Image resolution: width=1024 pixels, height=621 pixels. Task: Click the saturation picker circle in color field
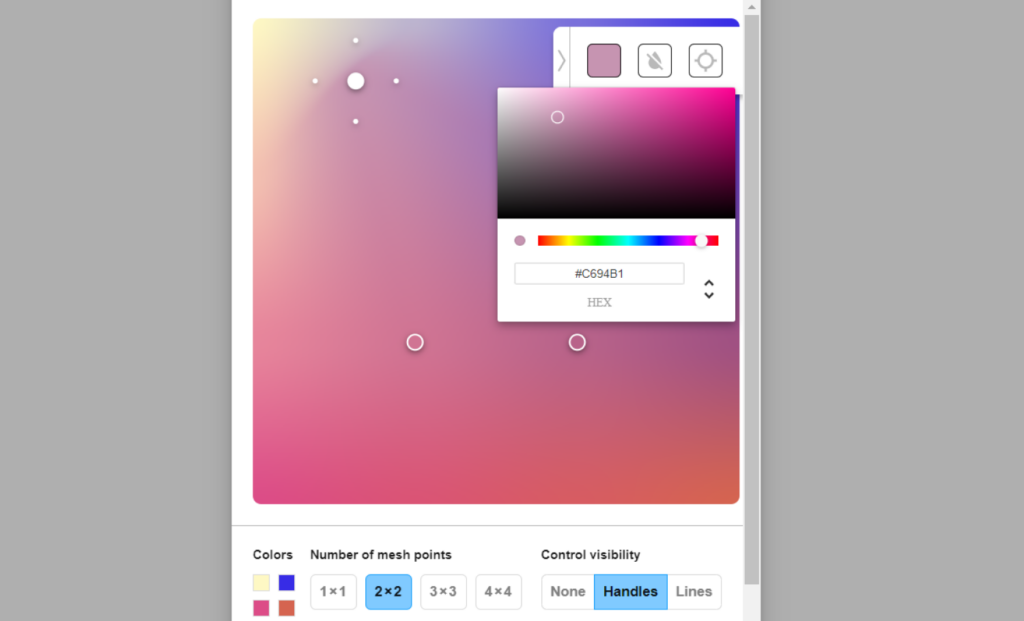(557, 118)
